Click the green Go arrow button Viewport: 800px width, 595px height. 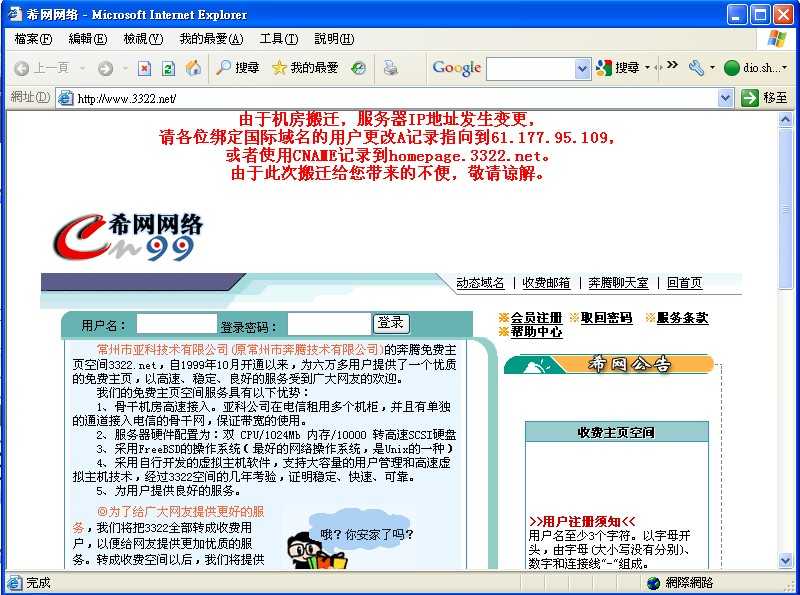[750, 98]
